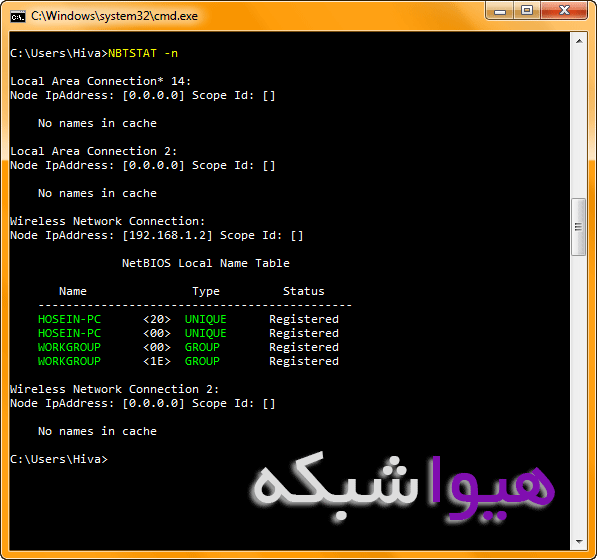Image resolution: width=597 pixels, height=560 pixels.
Task: Click the window title text cmd.exe
Action: pyautogui.click(x=114, y=16)
